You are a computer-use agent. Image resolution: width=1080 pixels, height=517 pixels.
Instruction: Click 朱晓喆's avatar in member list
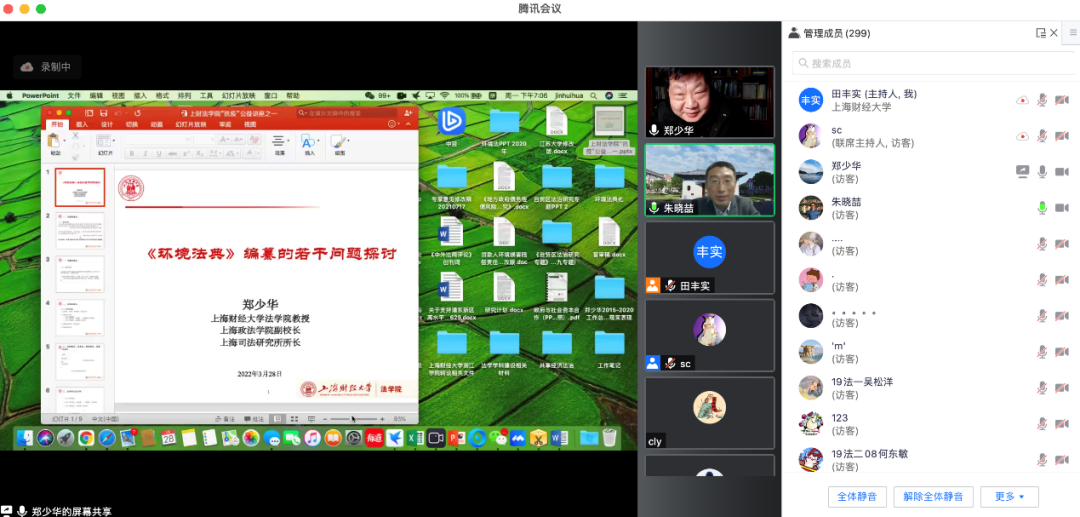810,208
